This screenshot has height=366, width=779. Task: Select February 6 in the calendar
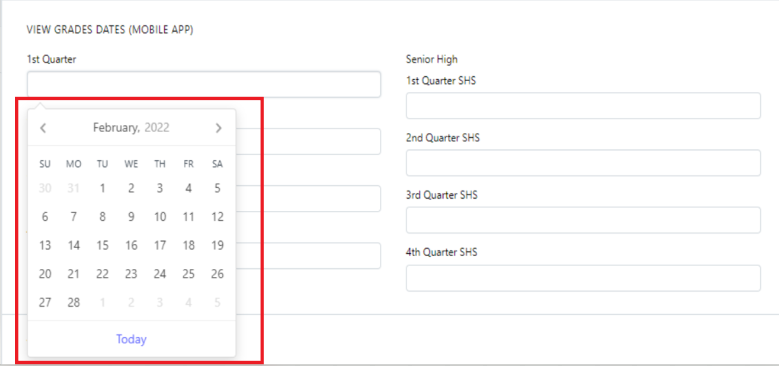[45, 217]
